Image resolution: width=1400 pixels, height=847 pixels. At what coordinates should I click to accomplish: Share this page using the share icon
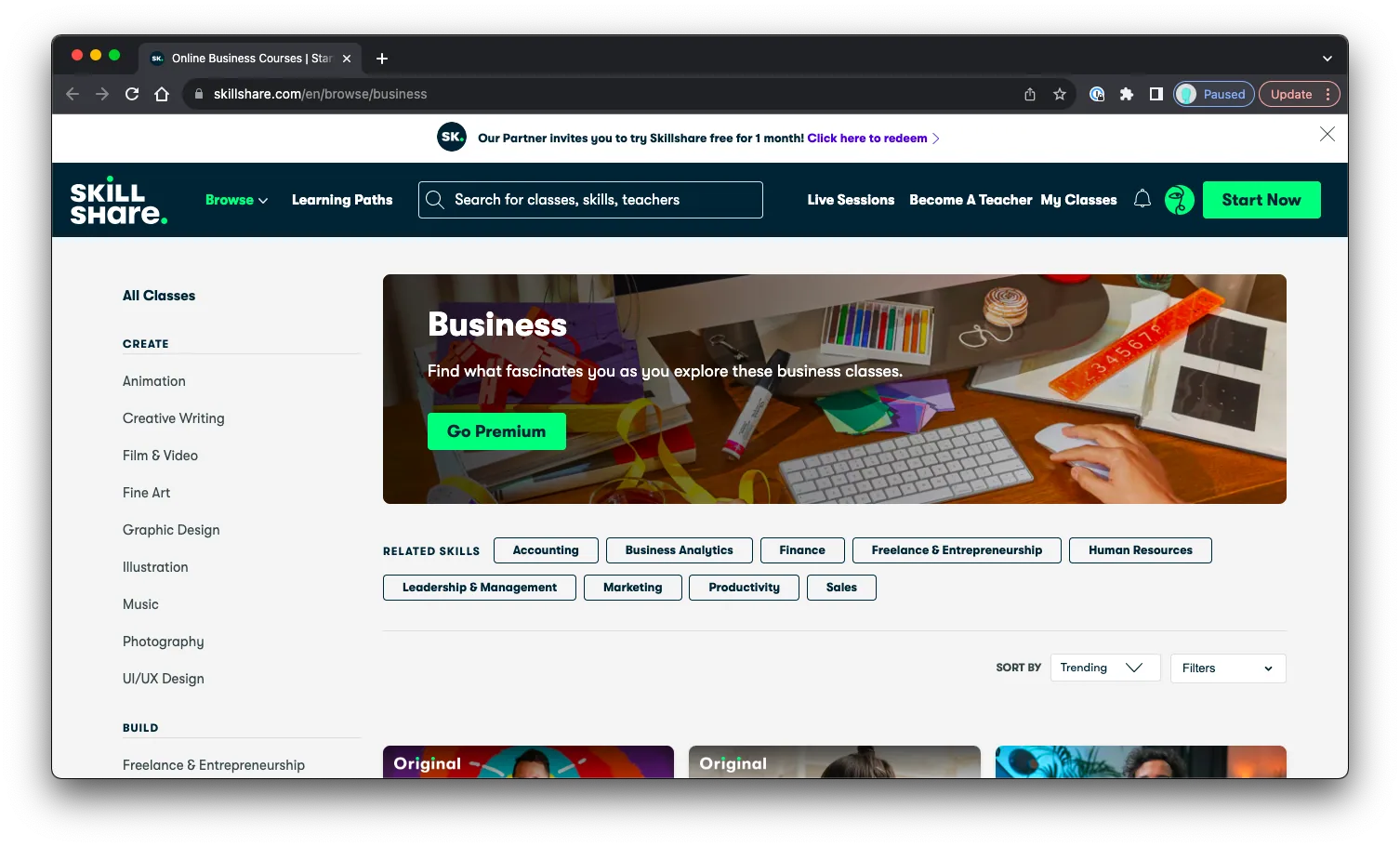1030,94
